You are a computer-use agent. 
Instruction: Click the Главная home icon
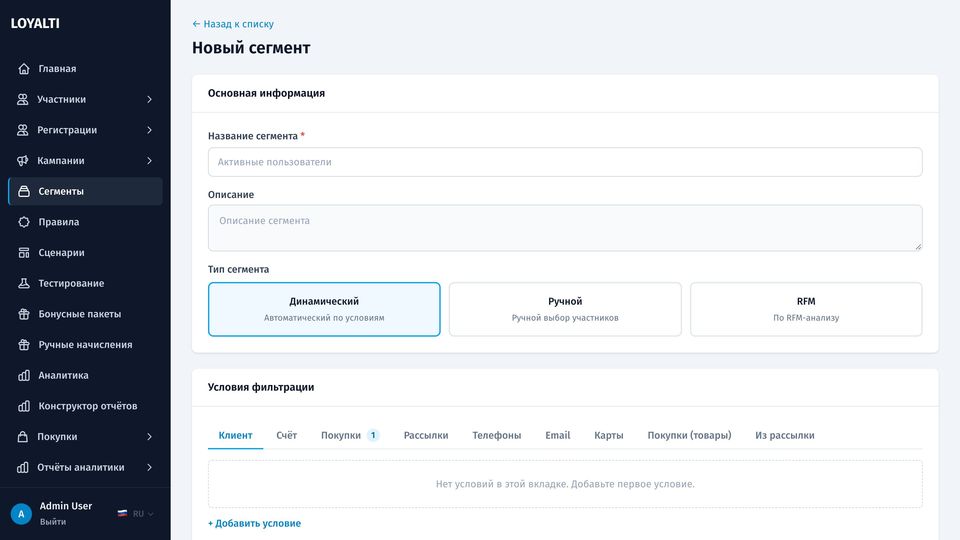click(24, 69)
